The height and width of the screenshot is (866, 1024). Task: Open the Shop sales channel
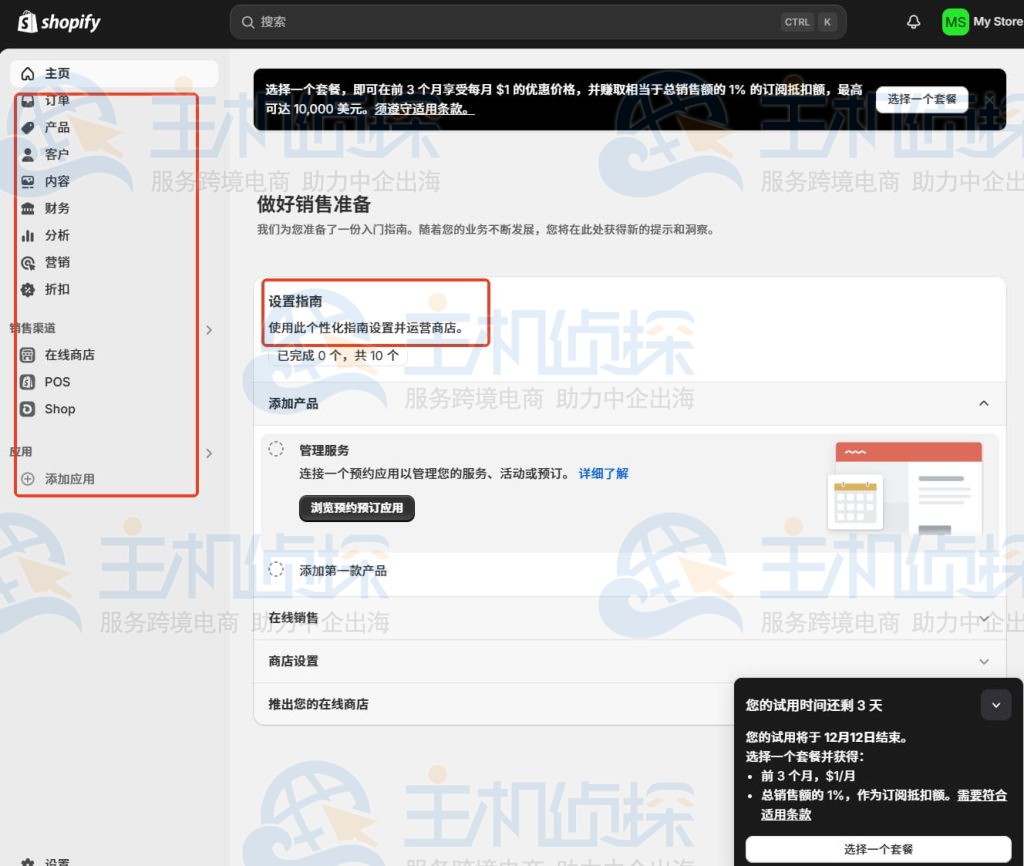click(59, 408)
